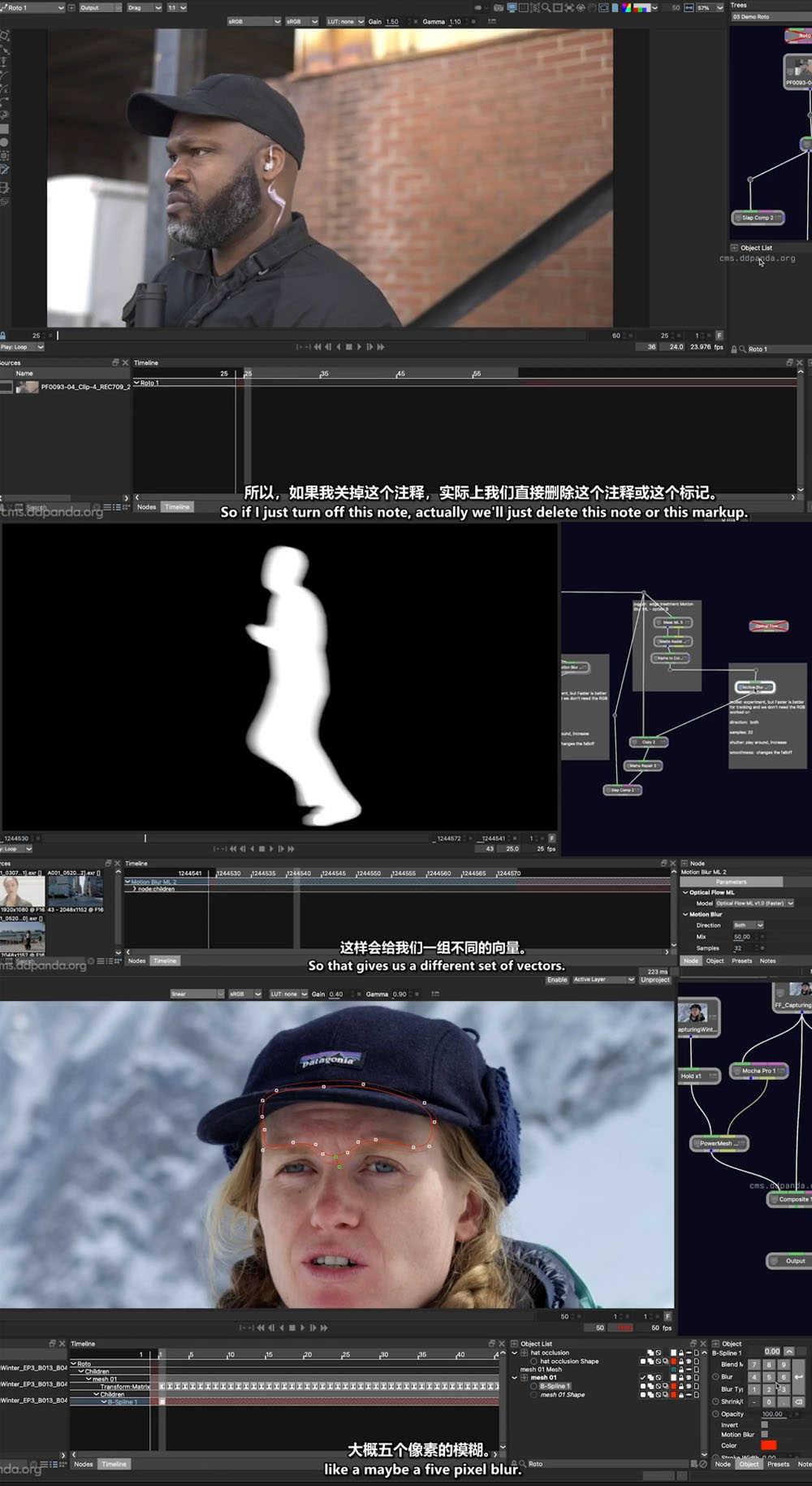
Task: Click the Enable button
Action: (557, 980)
